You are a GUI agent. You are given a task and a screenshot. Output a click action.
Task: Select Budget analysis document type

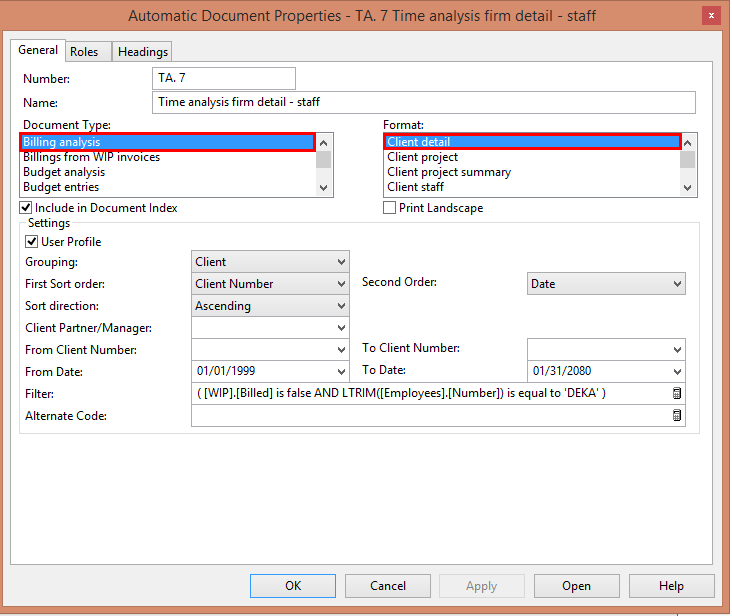pos(168,172)
